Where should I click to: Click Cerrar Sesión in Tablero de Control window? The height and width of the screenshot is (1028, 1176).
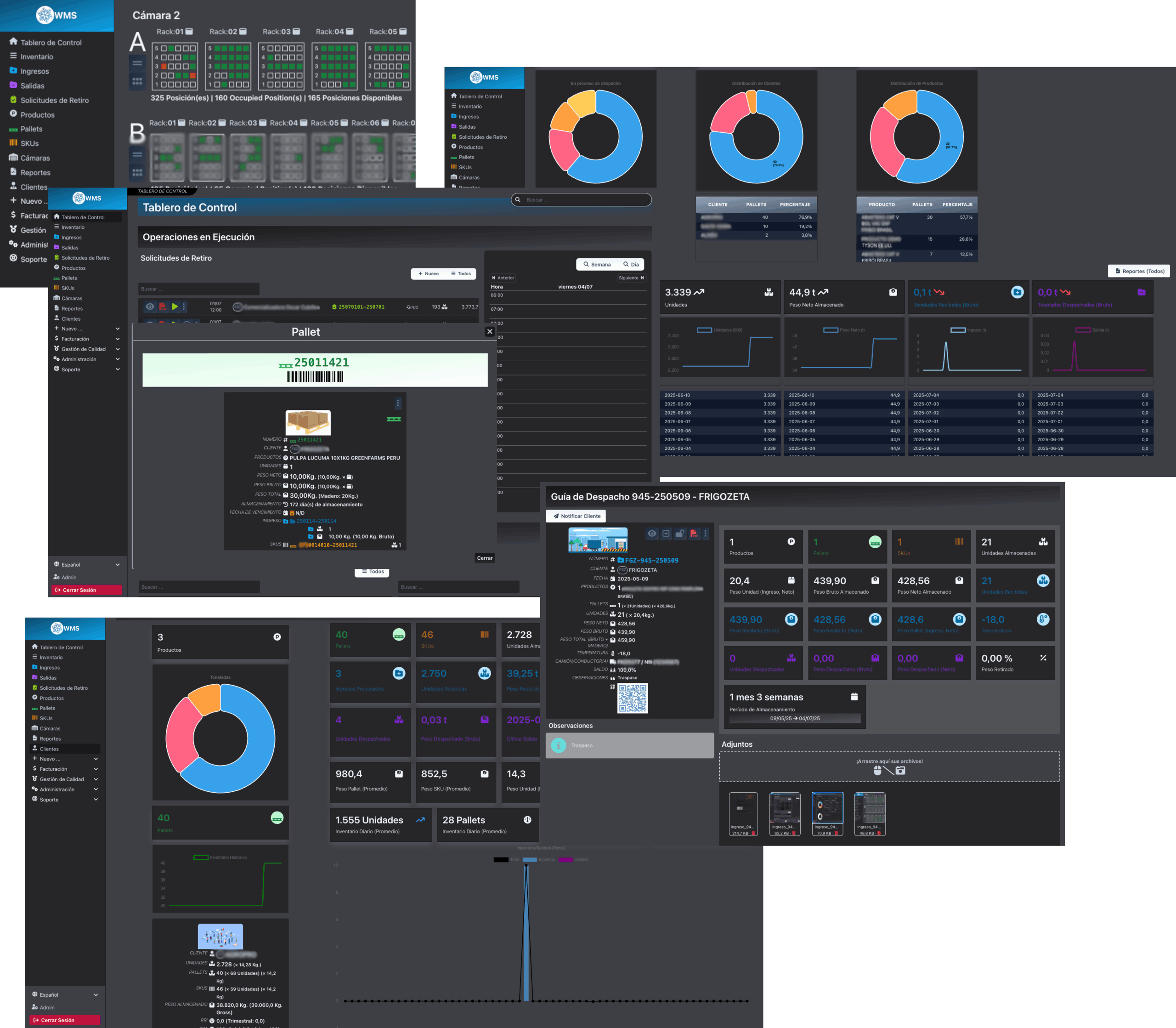(87, 590)
